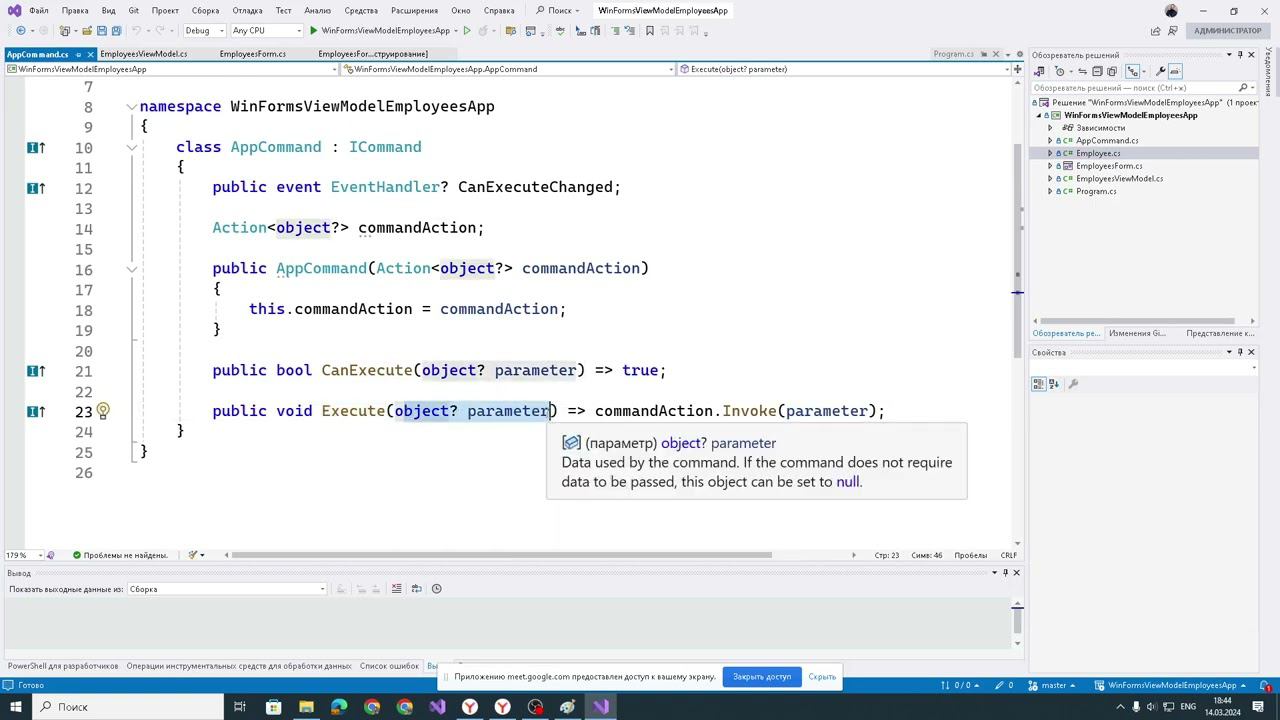Viewport: 1280px width, 720px height.
Task: Click the lightbulb quick actions icon
Action: click(102, 411)
